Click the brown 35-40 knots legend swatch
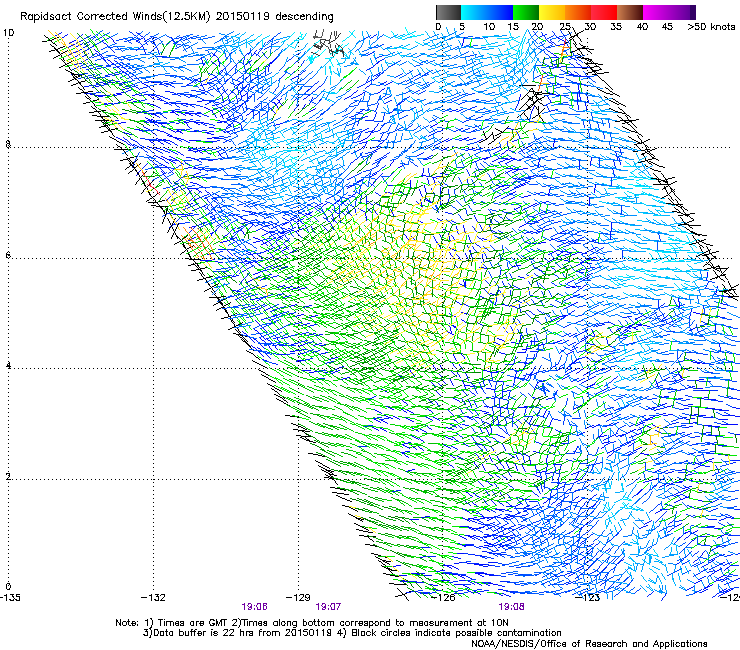The image size is (740, 650). [630, 12]
